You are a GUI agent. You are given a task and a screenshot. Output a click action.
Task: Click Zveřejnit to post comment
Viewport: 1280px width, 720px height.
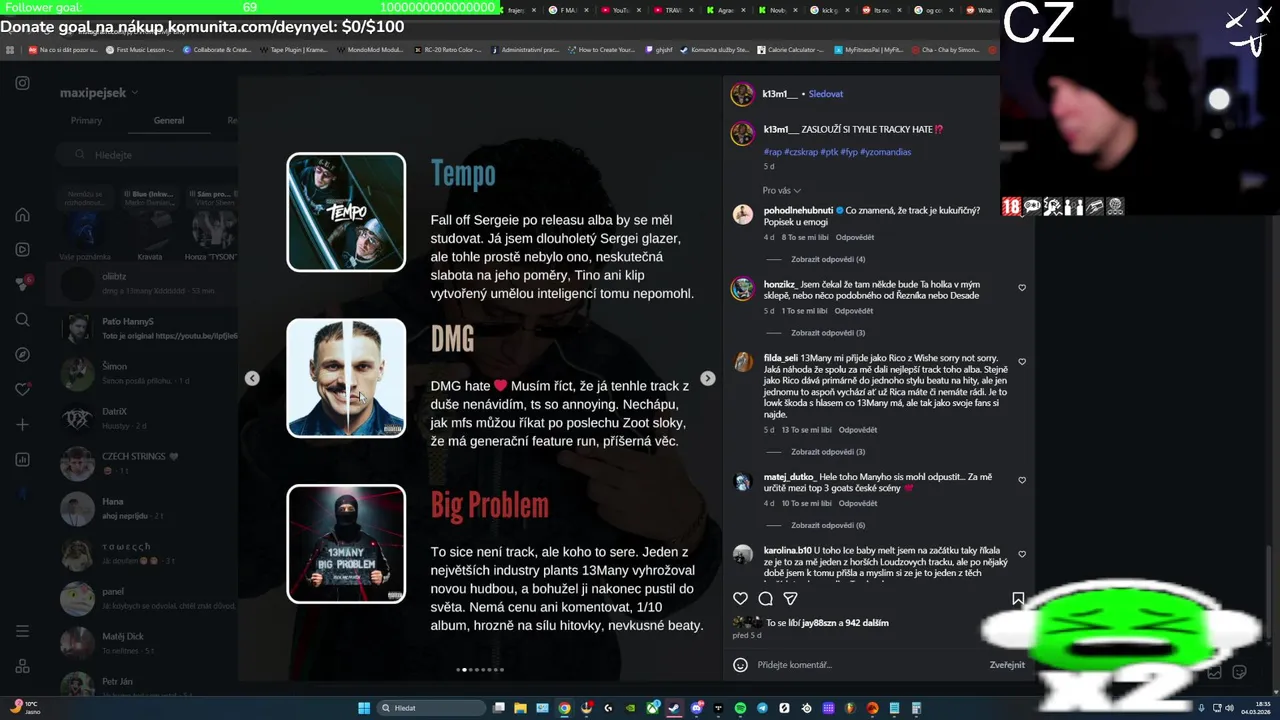click(x=1007, y=665)
